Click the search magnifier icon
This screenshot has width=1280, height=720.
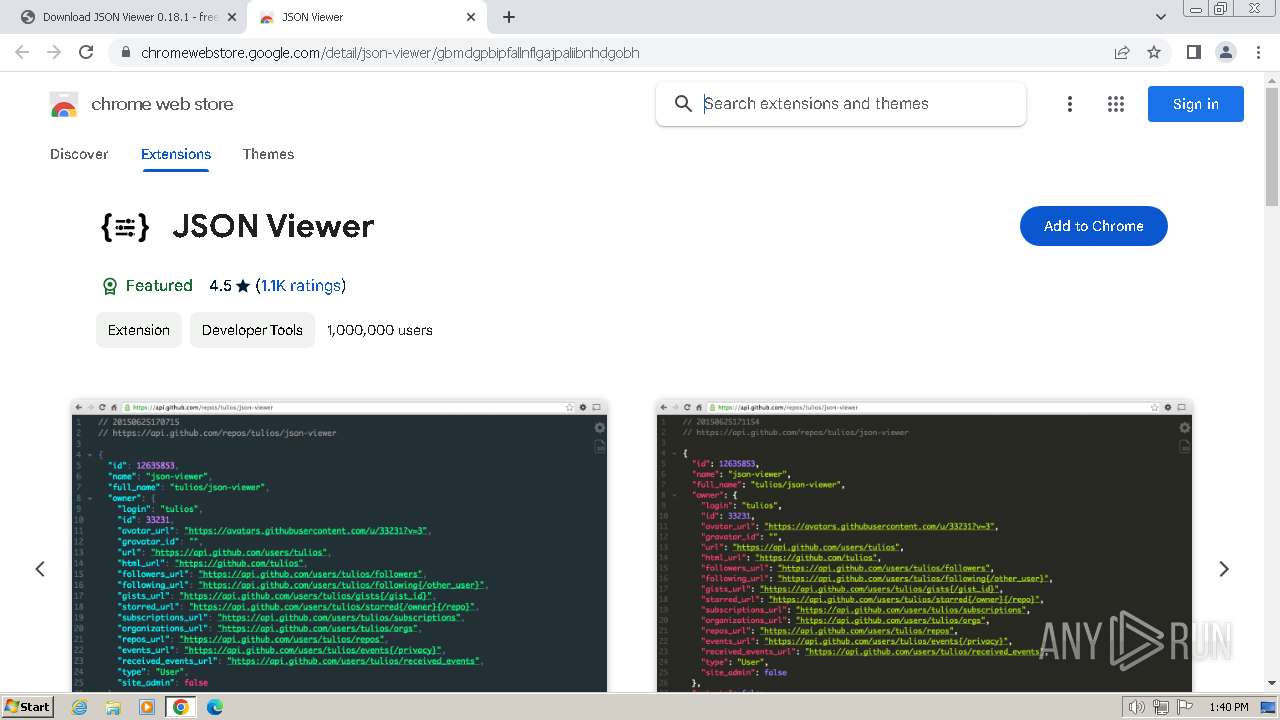[x=683, y=104]
